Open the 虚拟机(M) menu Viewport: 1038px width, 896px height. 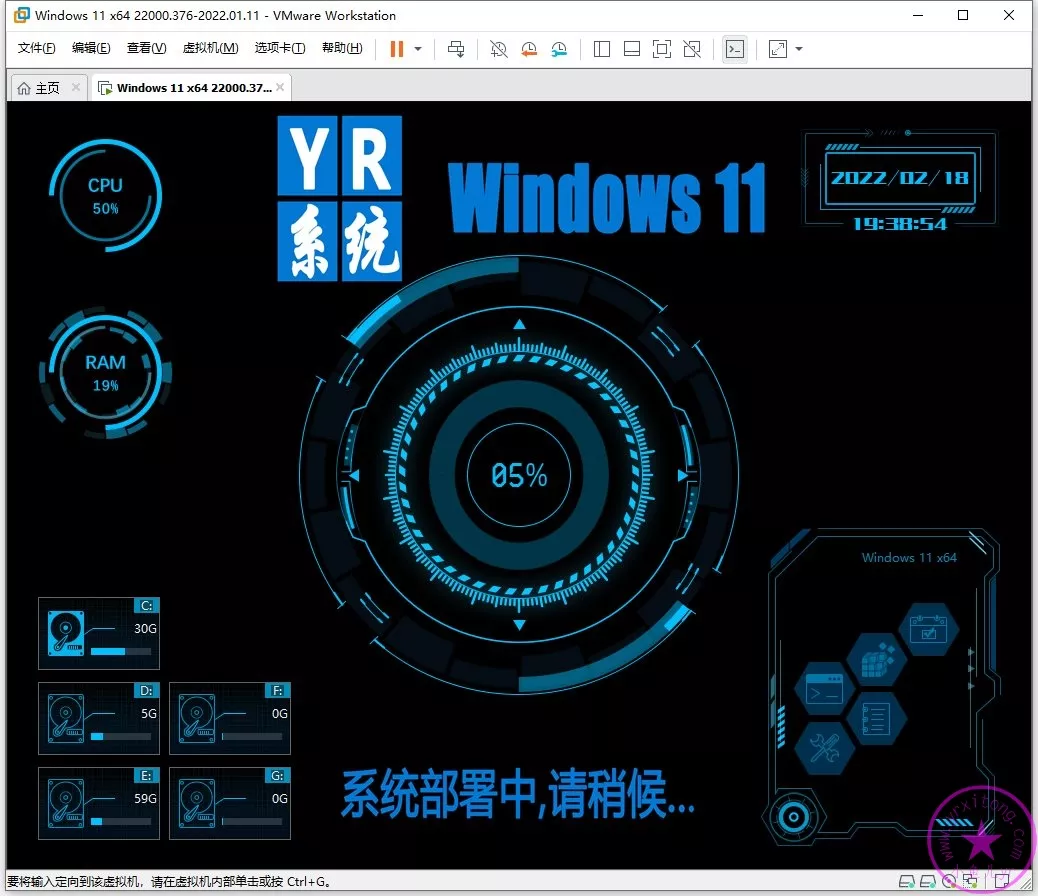210,49
